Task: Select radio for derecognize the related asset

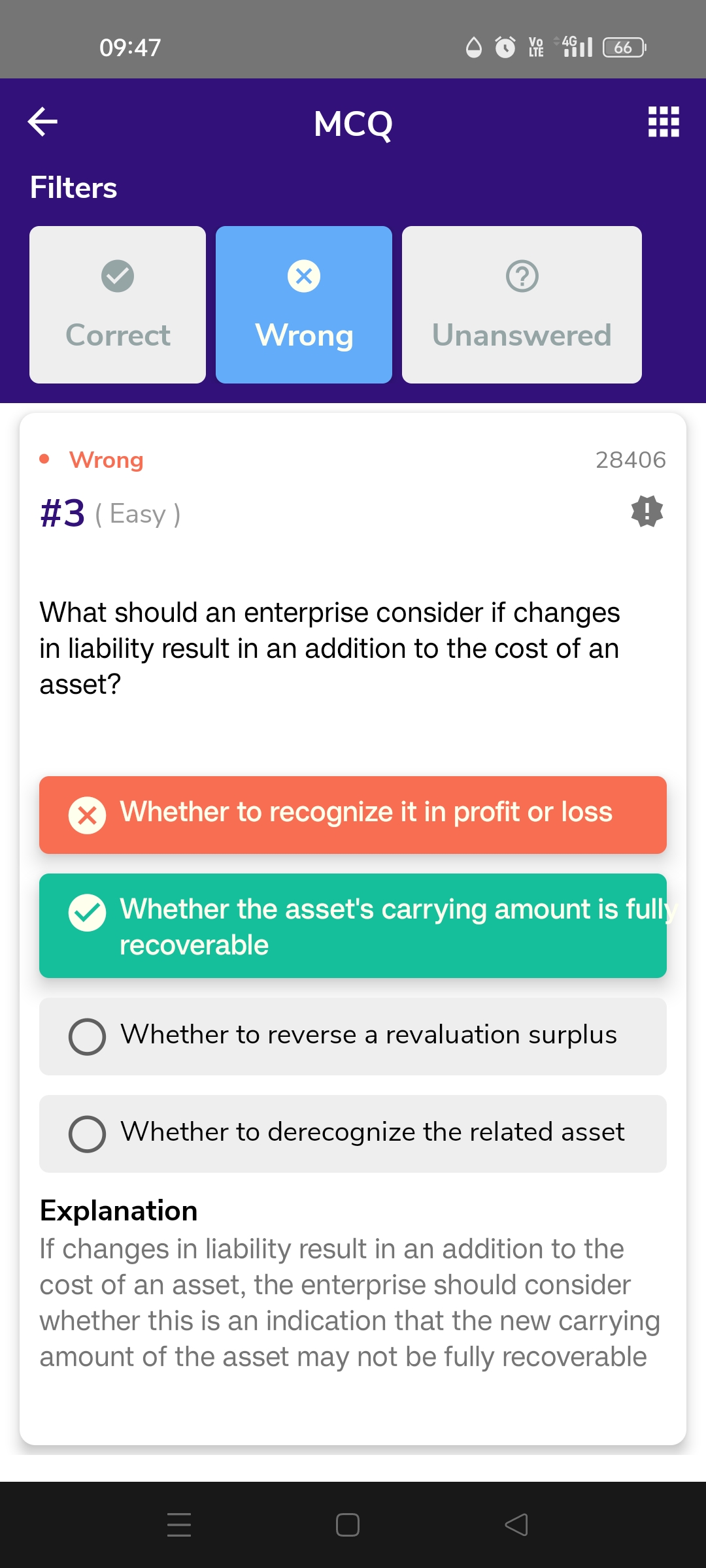Action: click(87, 1134)
